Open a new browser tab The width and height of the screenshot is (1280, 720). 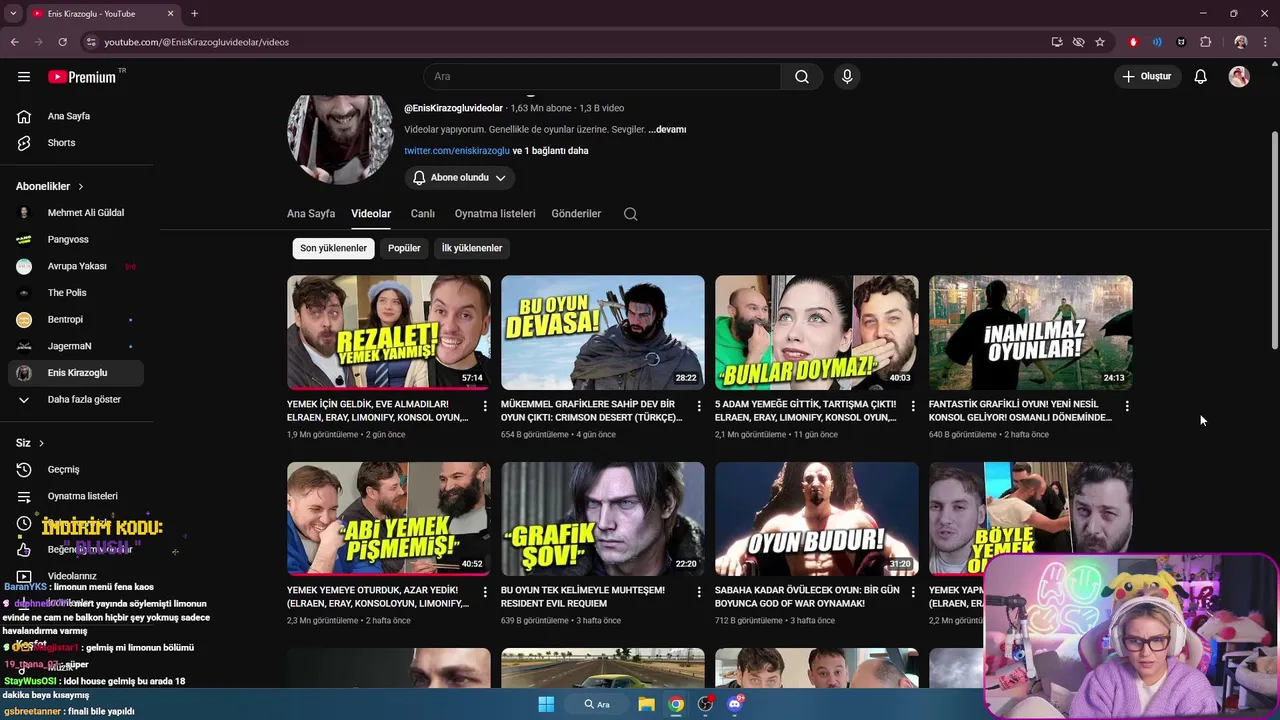point(194,14)
